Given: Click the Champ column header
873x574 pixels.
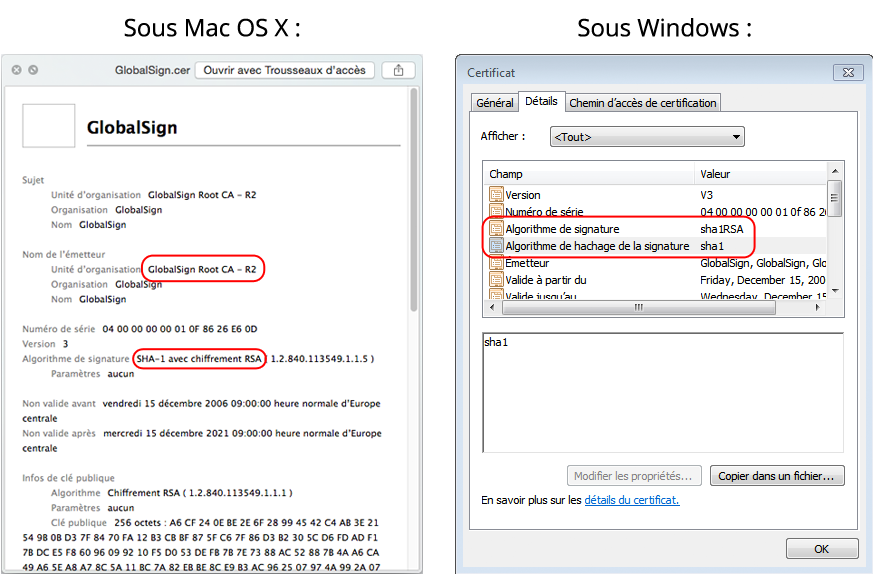Looking at the screenshot, I should coord(589,174).
